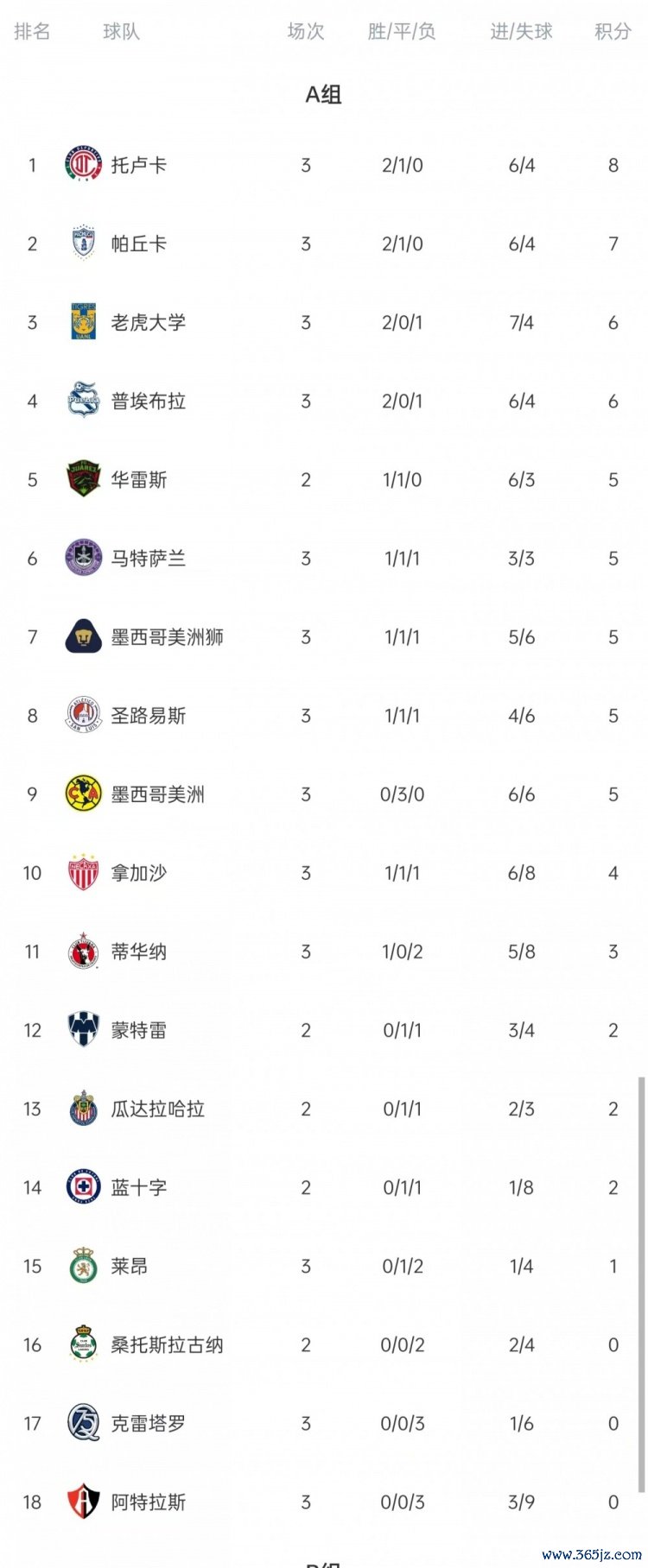
Task: Click the Atlas (阿特拉斯) team shield icon
Action: click(x=83, y=1502)
